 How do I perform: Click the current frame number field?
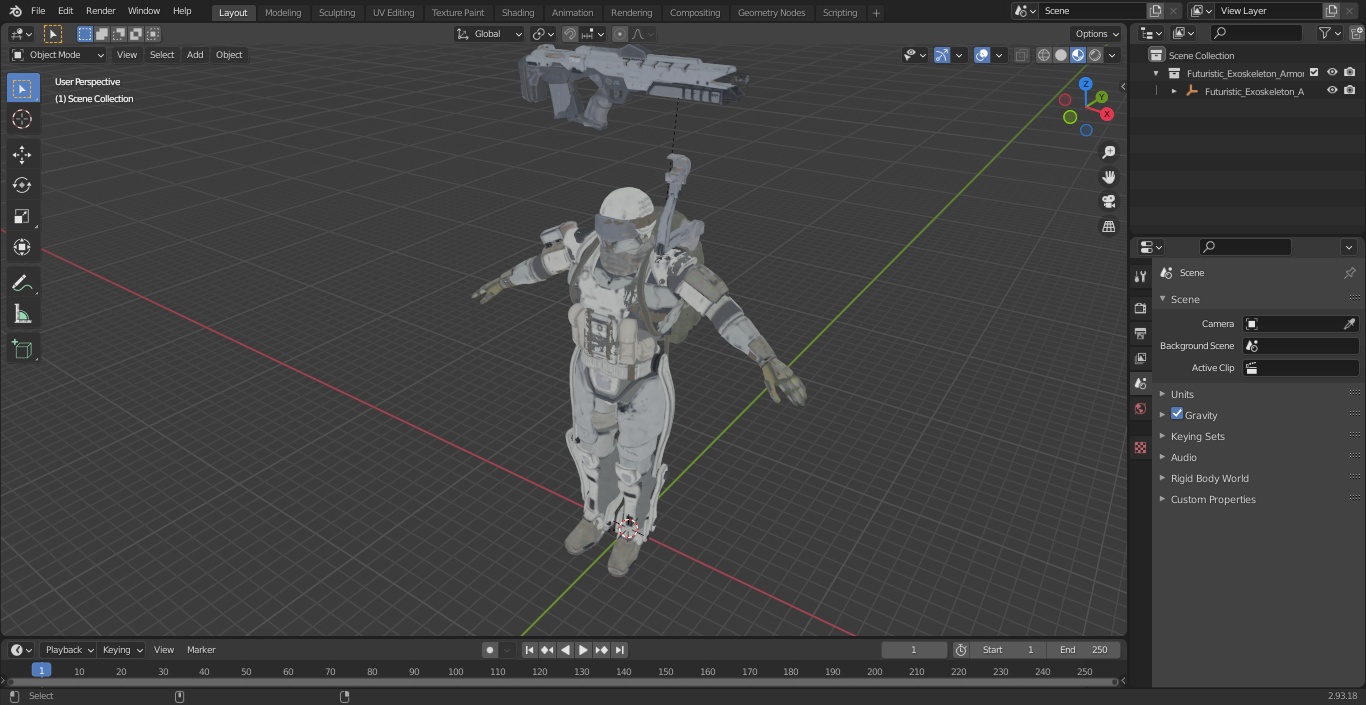[x=914, y=650]
